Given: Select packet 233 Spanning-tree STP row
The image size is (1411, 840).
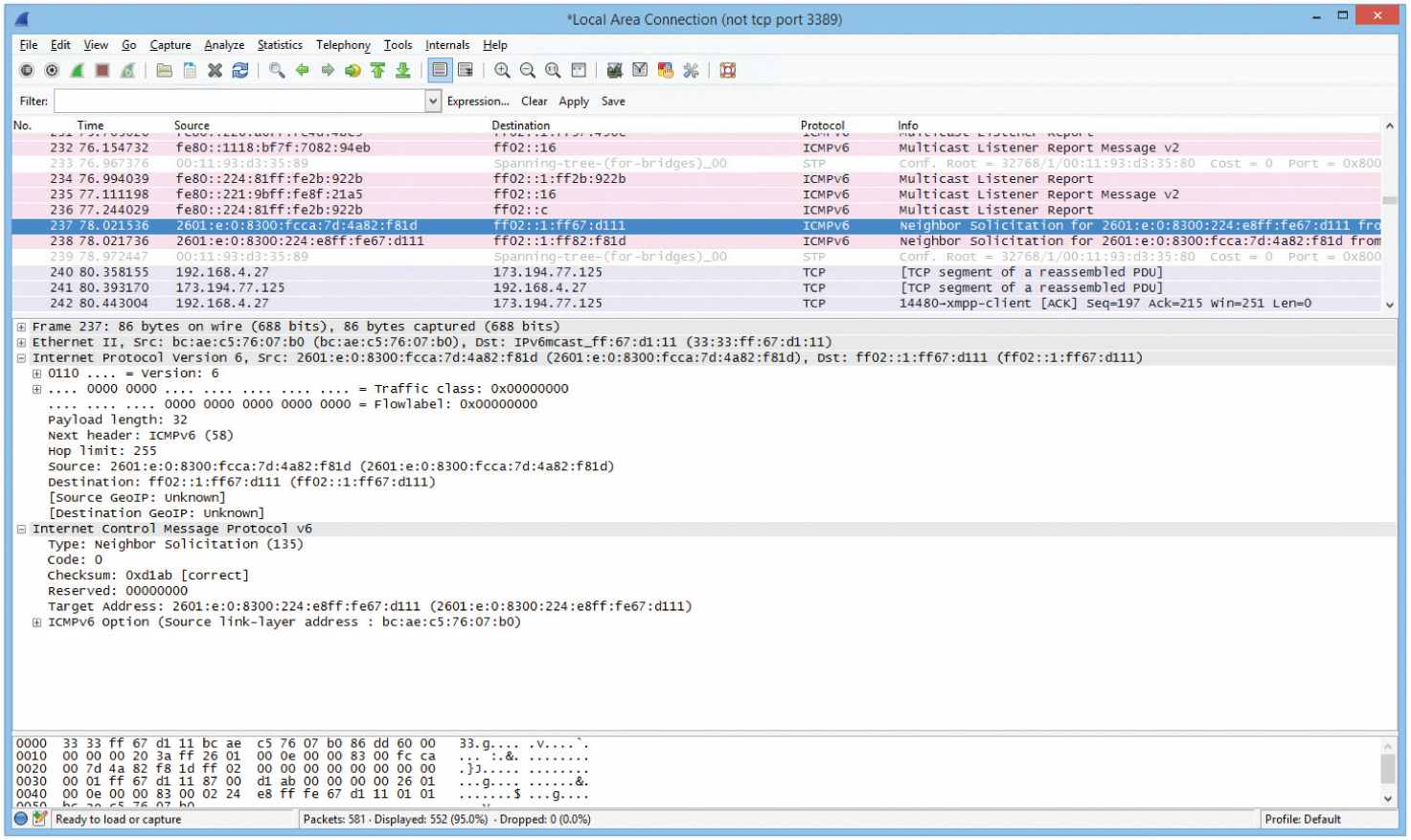Looking at the screenshot, I should coord(696,164).
